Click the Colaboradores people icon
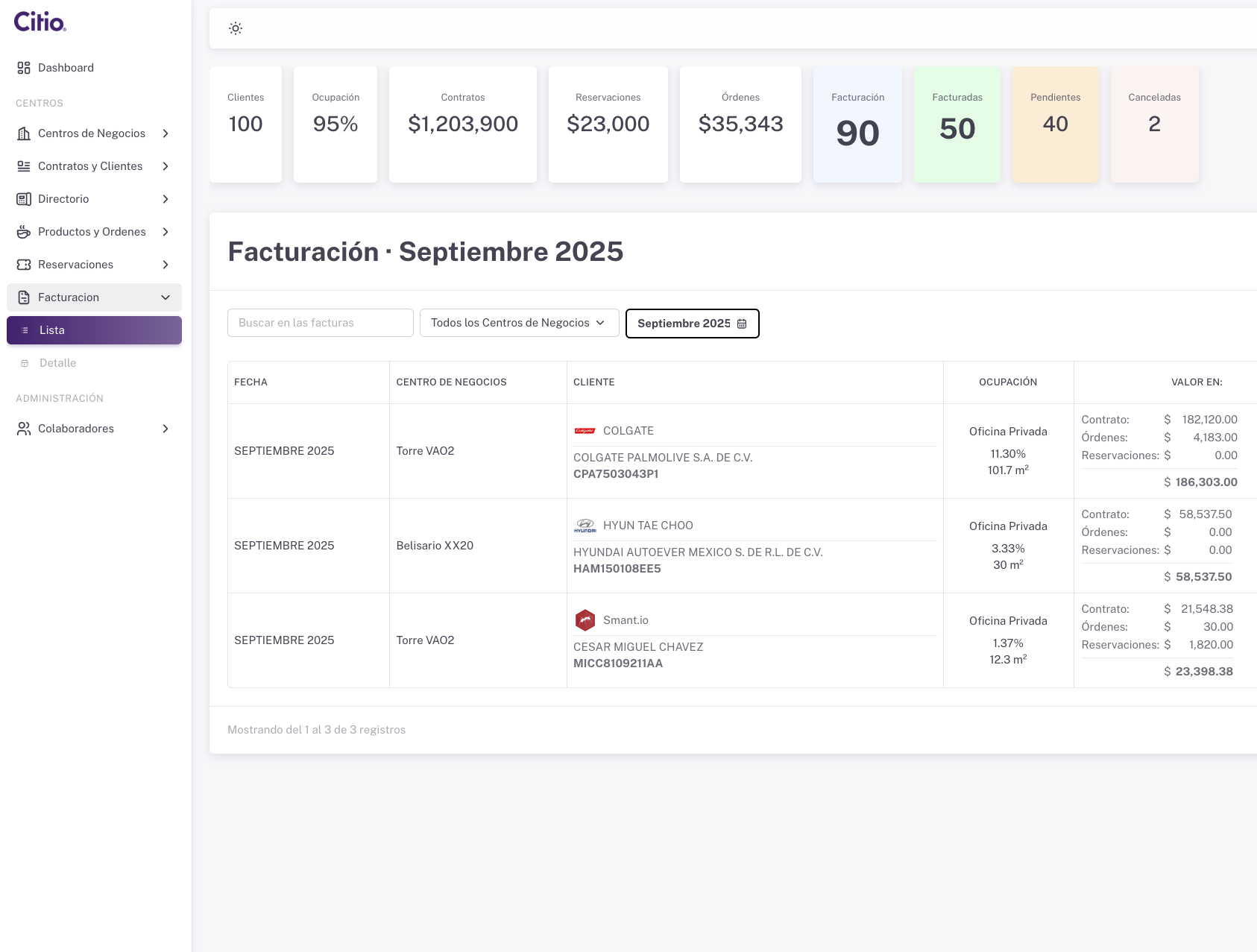Image resolution: width=1257 pixels, height=952 pixels. click(24, 429)
